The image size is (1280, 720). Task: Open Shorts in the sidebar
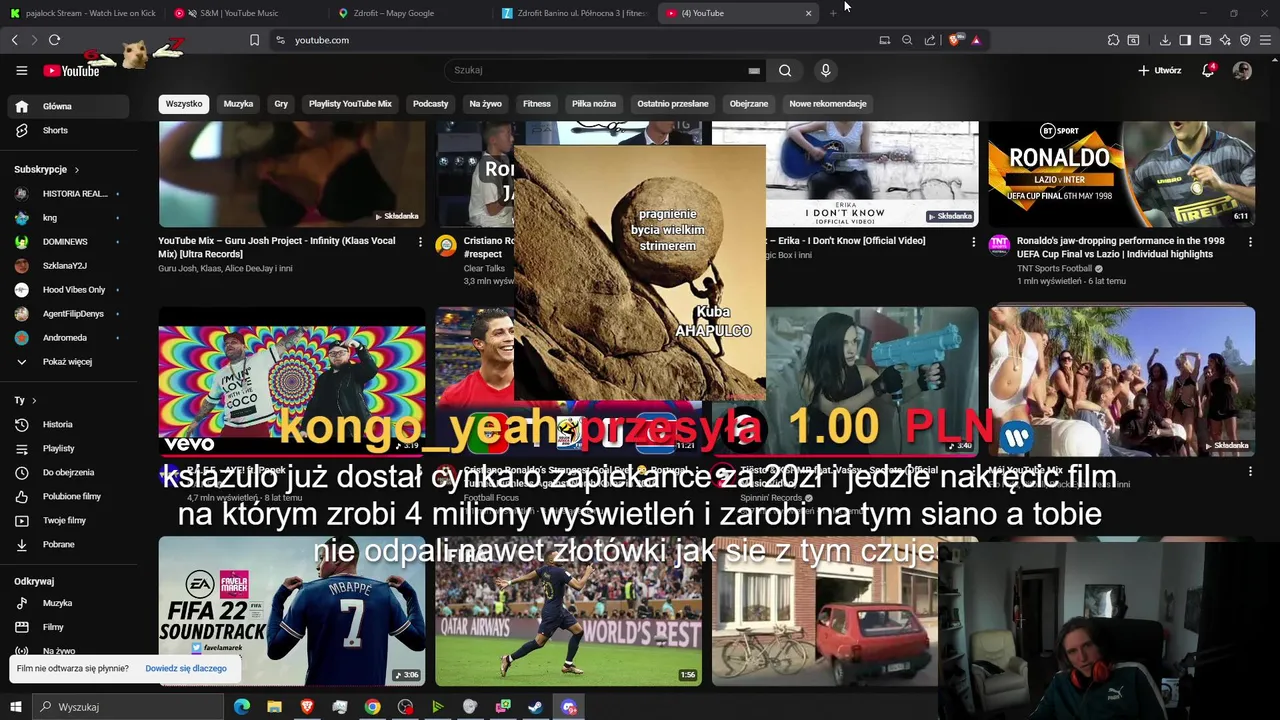(x=68, y=130)
